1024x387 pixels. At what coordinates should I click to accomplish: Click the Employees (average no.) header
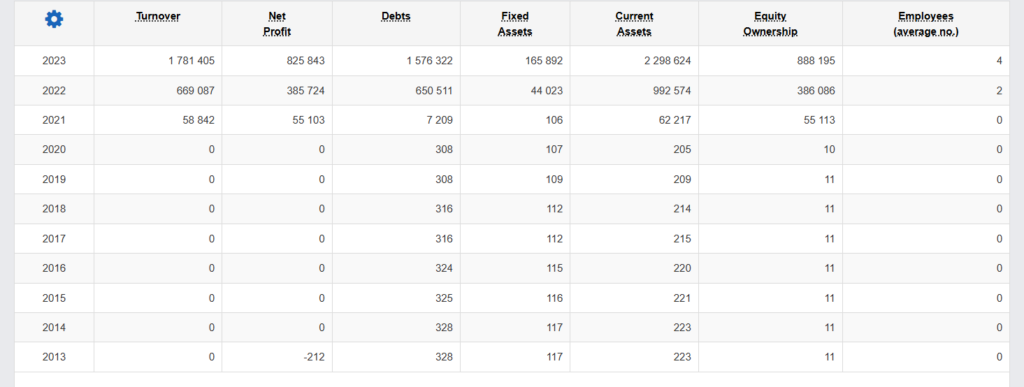click(926, 23)
